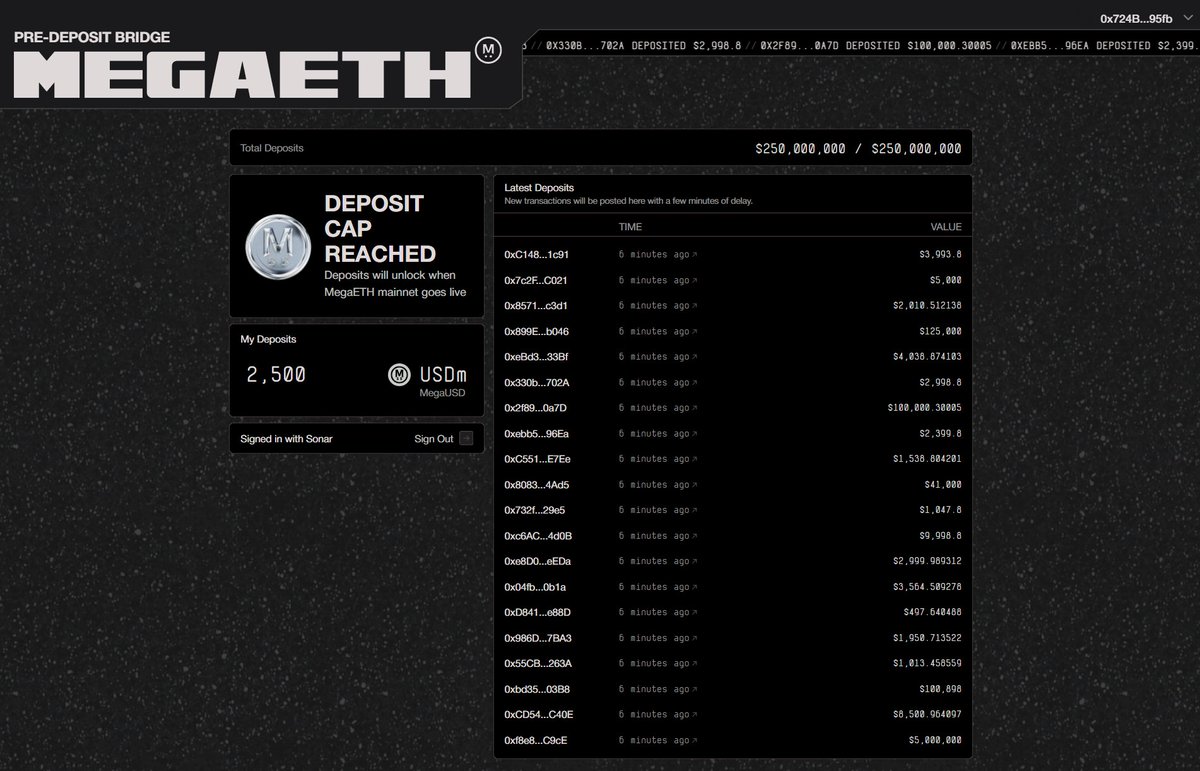Open the external link arrow for 0x330b...702A
1200x771 pixels.
pyautogui.click(x=695, y=382)
